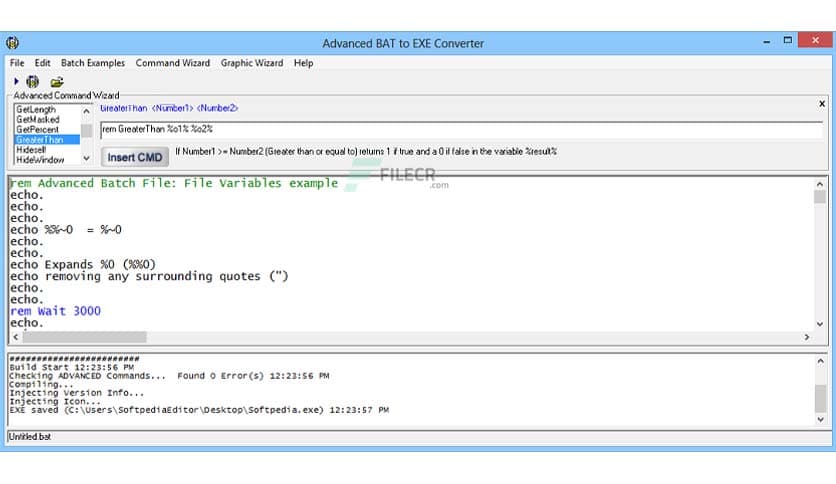Click the Build Start log line

coord(71,367)
